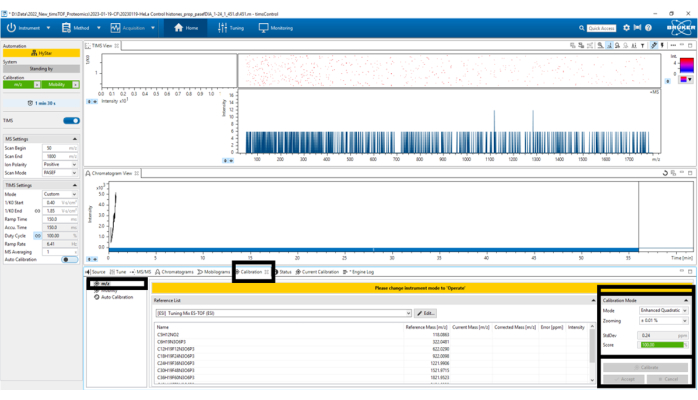Select the TIMS View tab
The width and height of the screenshot is (698, 400).
pyautogui.click(x=102, y=46)
